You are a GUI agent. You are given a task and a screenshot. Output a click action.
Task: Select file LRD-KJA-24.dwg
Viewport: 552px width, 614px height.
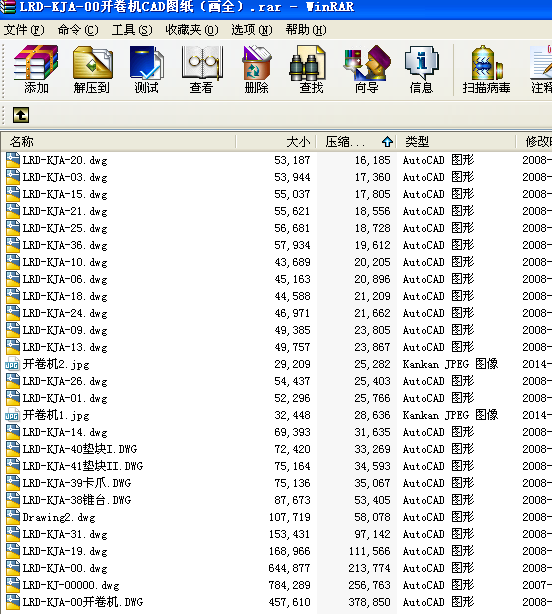pyautogui.click(x=65, y=313)
